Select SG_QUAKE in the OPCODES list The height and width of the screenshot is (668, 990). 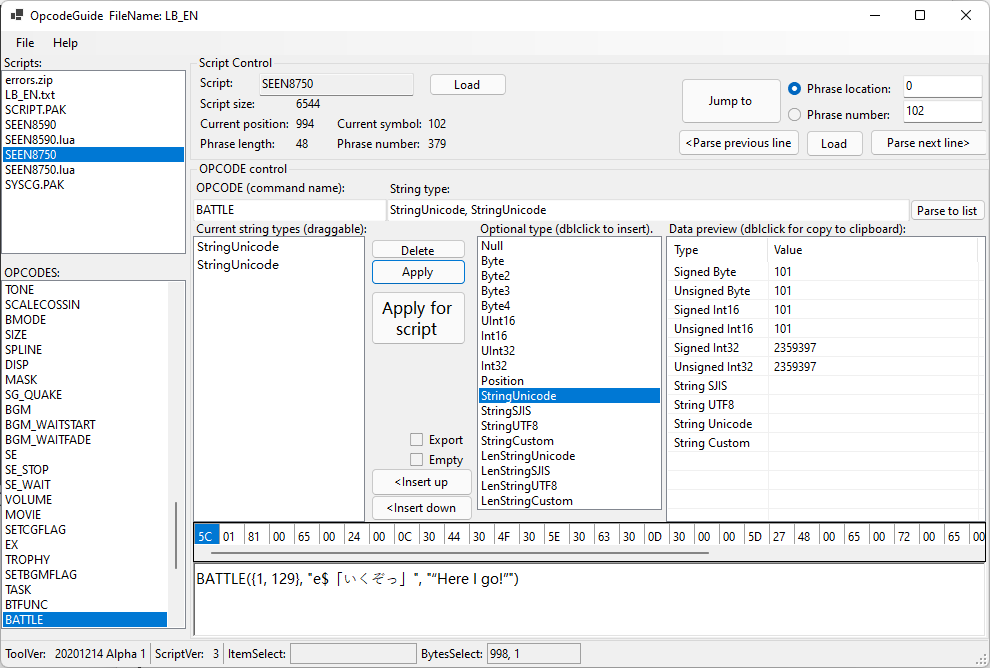pos(85,395)
